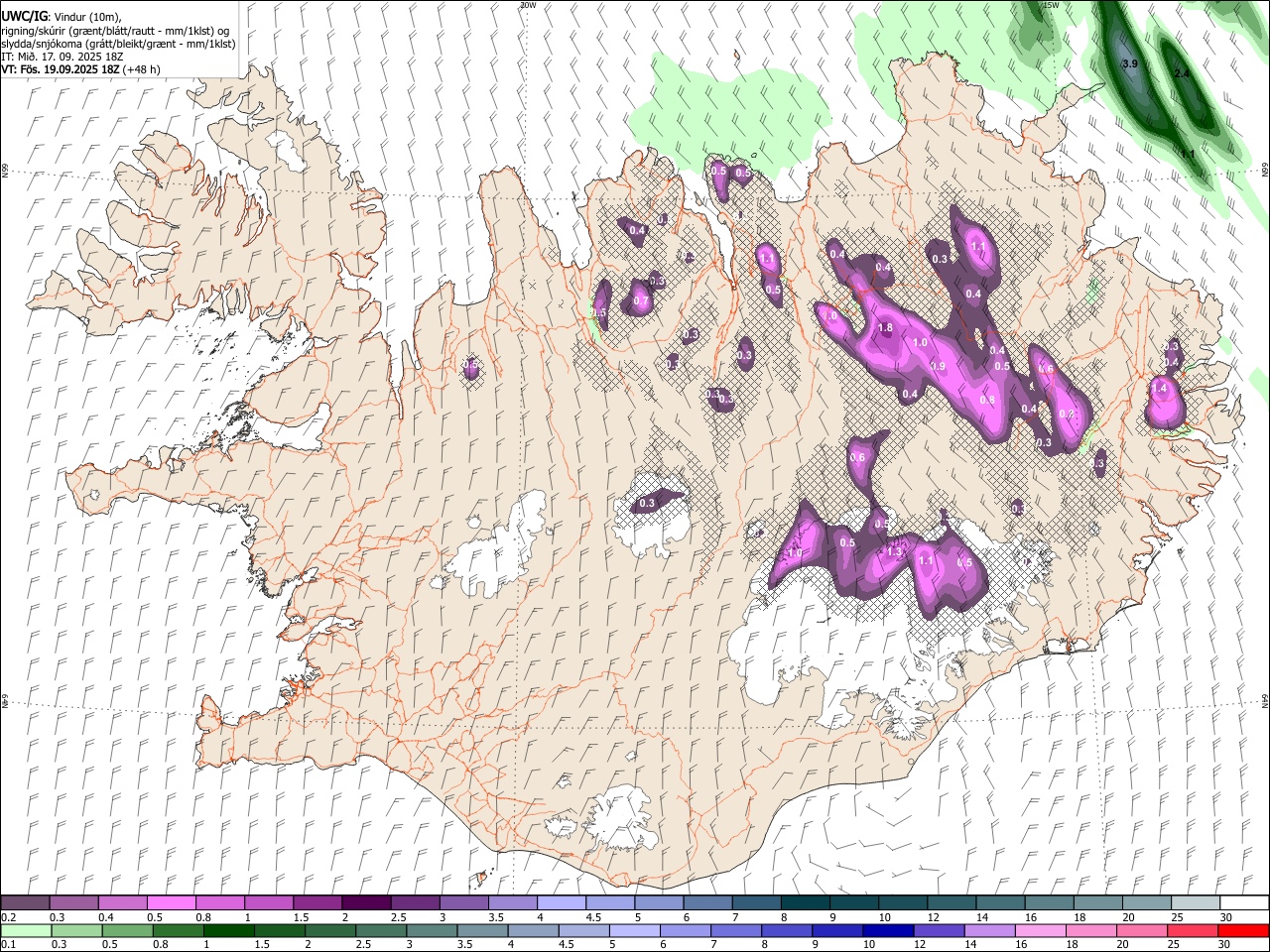1270x952 pixels.
Task: Click the 'VT: Fös. 19.09.2025 18Z' valid time
Action: [x=61, y=69]
